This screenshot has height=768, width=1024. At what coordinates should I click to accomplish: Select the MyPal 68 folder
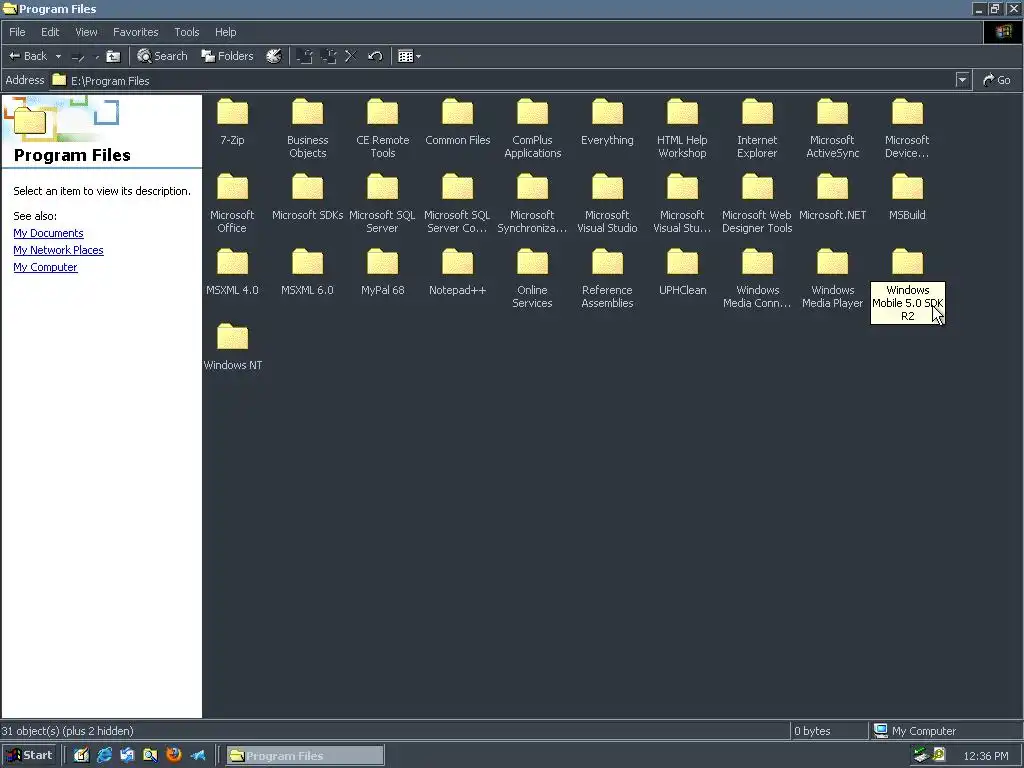point(383,272)
